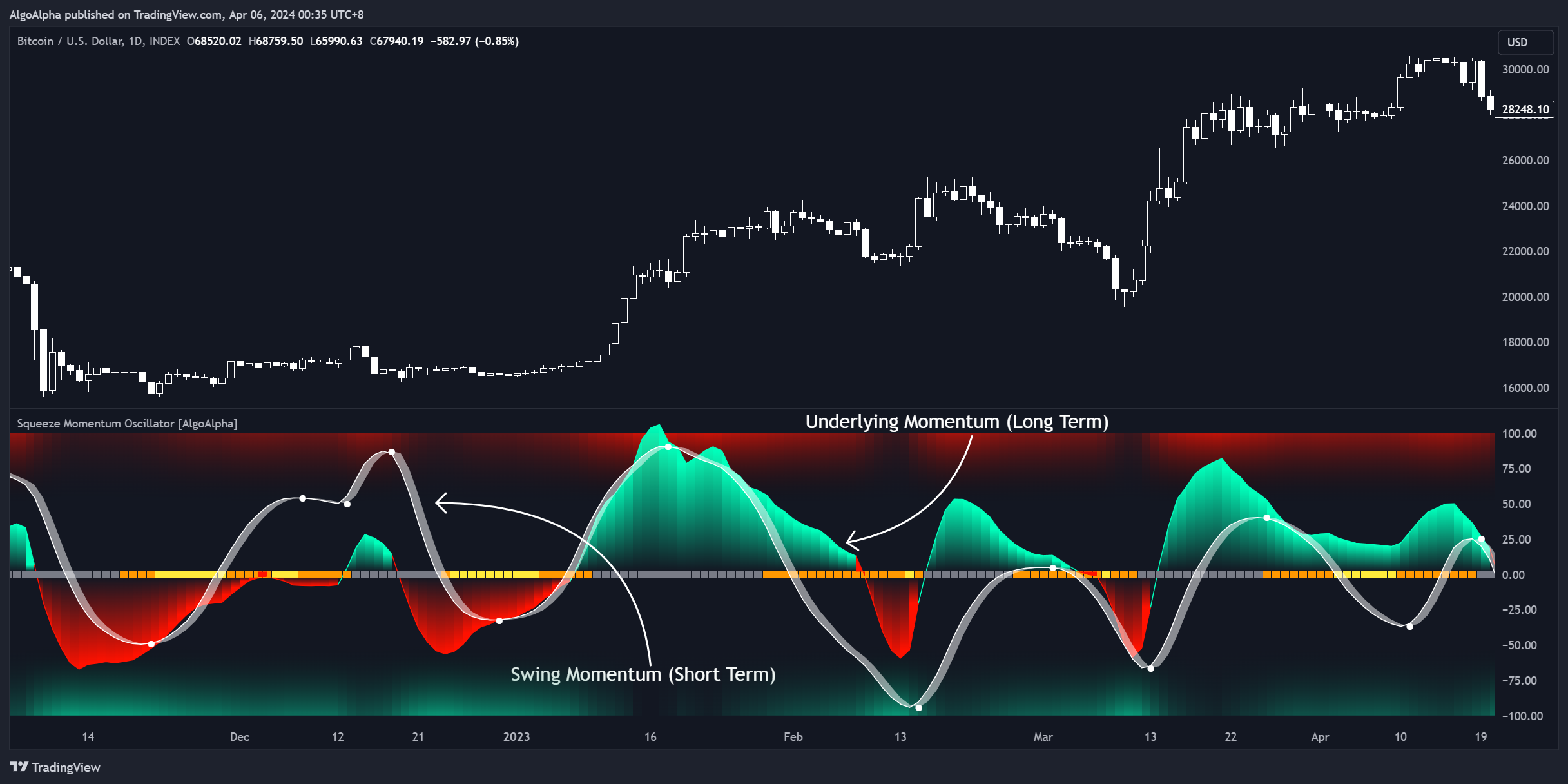This screenshot has height=784, width=1568.
Task: Click the 16 date label on the time axis
Action: (x=651, y=737)
